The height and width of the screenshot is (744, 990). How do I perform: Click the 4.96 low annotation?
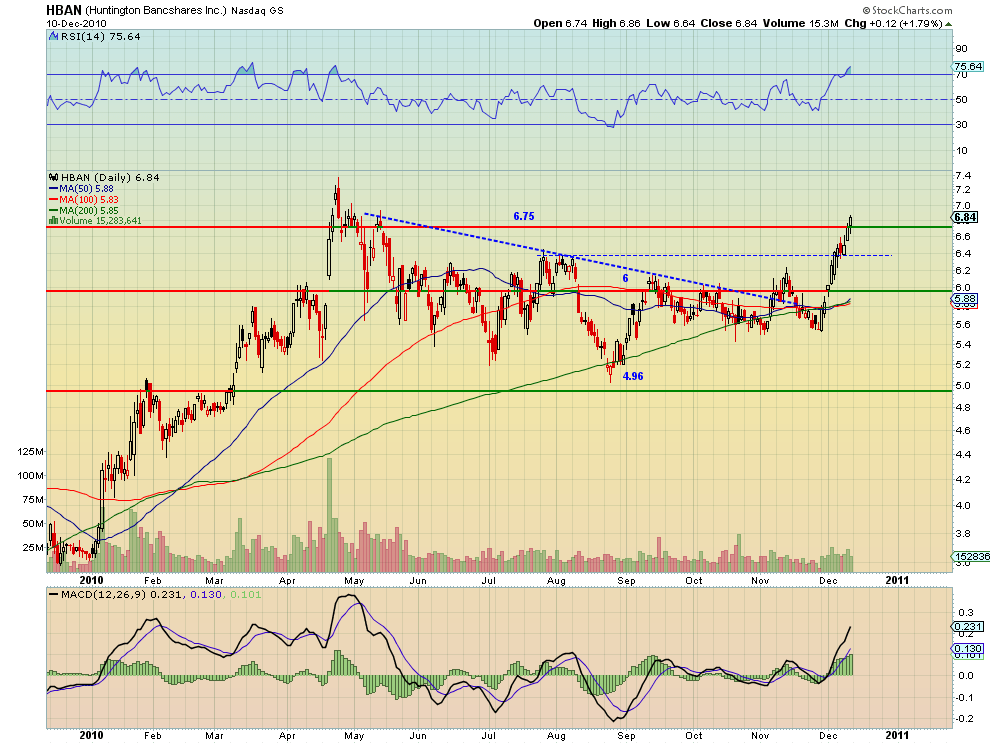click(x=633, y=376)
